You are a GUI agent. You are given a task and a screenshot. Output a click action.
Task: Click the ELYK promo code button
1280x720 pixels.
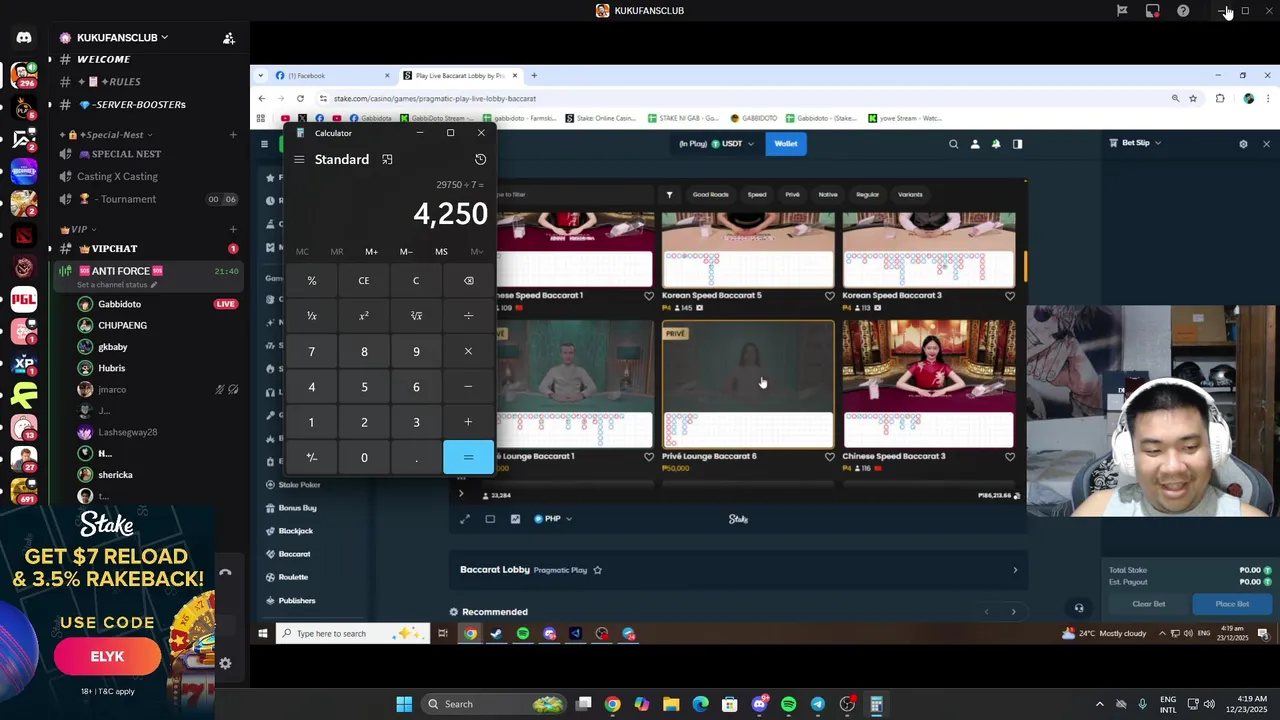point(107,657)
